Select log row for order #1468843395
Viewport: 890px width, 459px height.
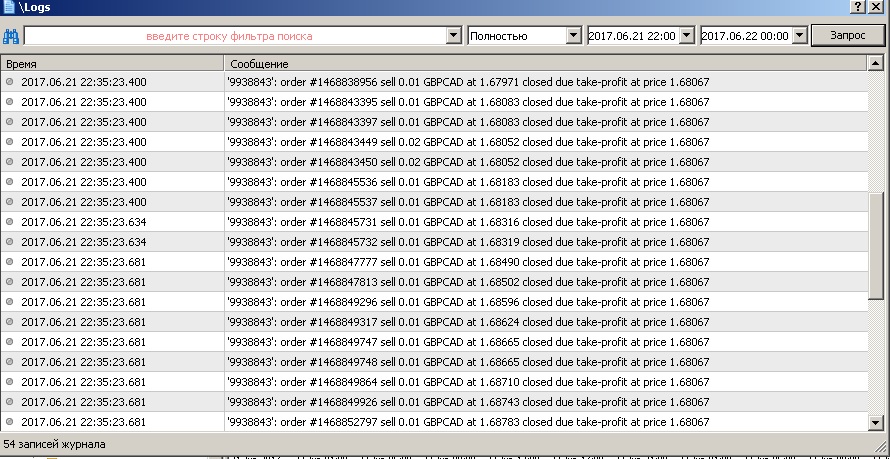434,102
